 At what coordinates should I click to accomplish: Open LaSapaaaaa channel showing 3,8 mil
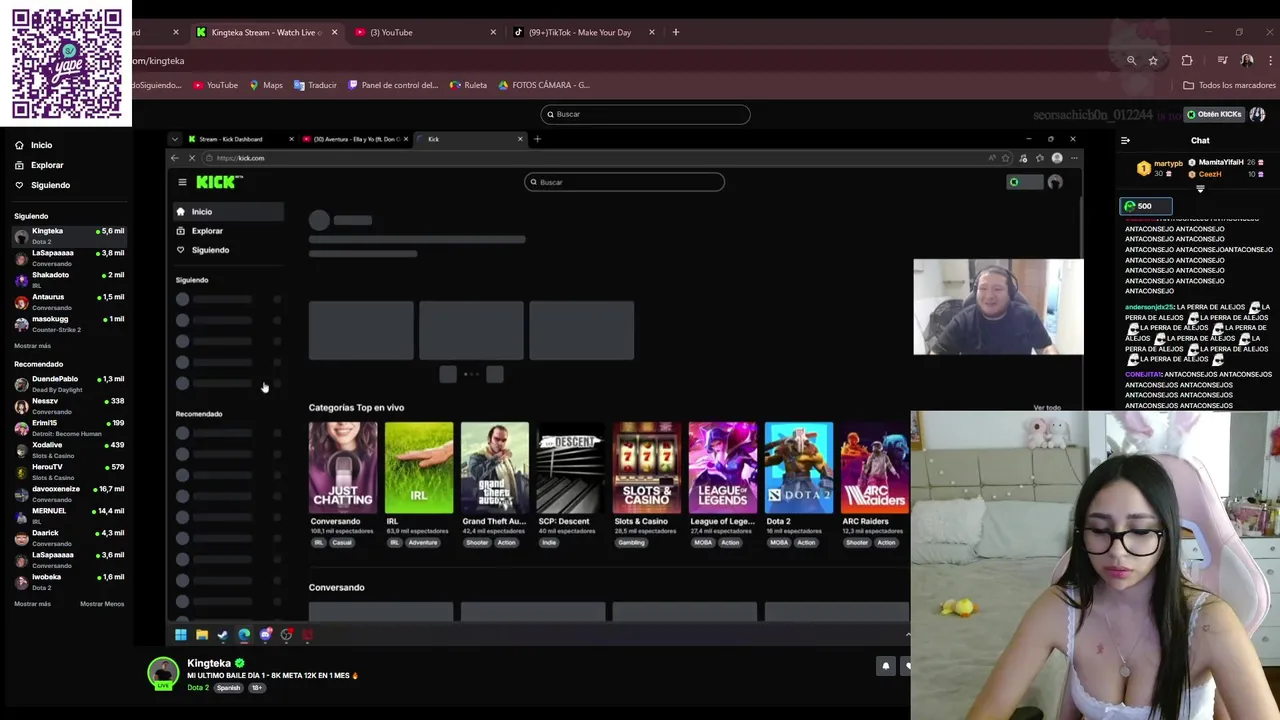point(68,258)
